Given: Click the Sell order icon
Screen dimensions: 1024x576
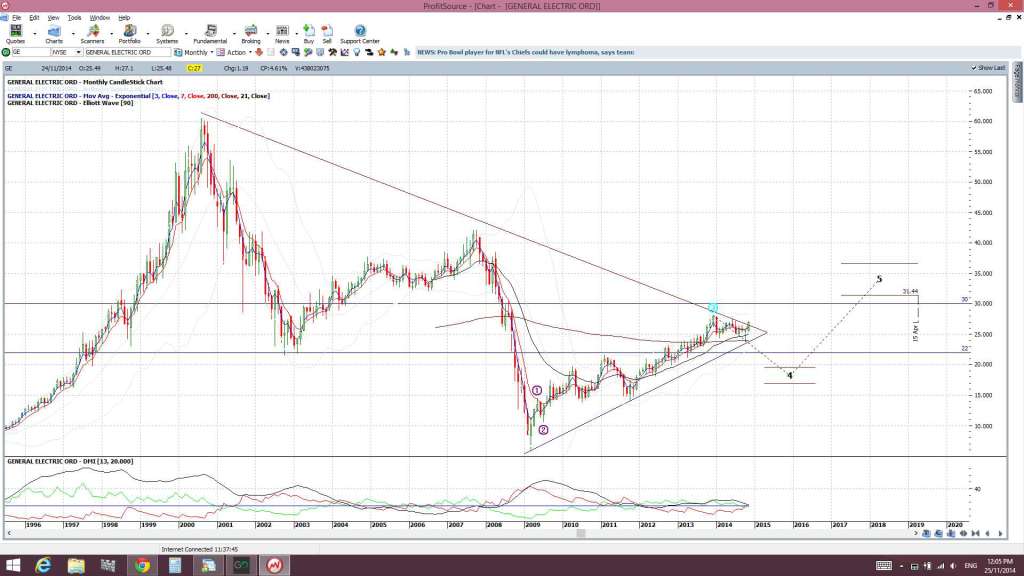Looking at the screenshot, I should [327, 34].
